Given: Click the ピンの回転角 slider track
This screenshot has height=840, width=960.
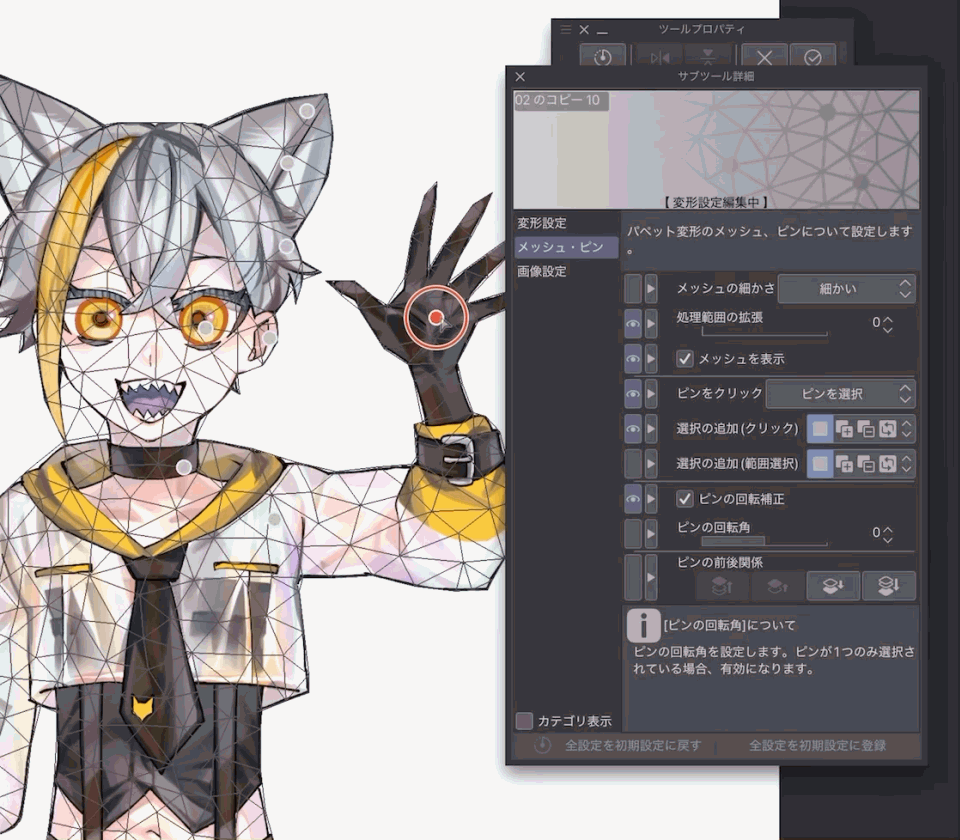Looking at the screenshot, I should click(x=764, y=542).
